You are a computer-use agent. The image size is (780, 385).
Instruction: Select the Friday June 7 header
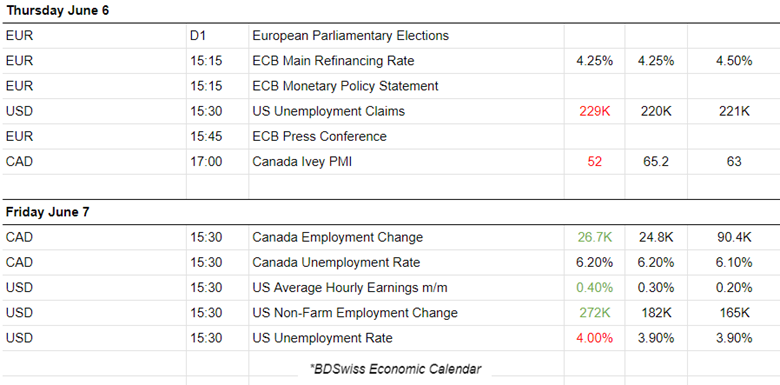(47, 212)
